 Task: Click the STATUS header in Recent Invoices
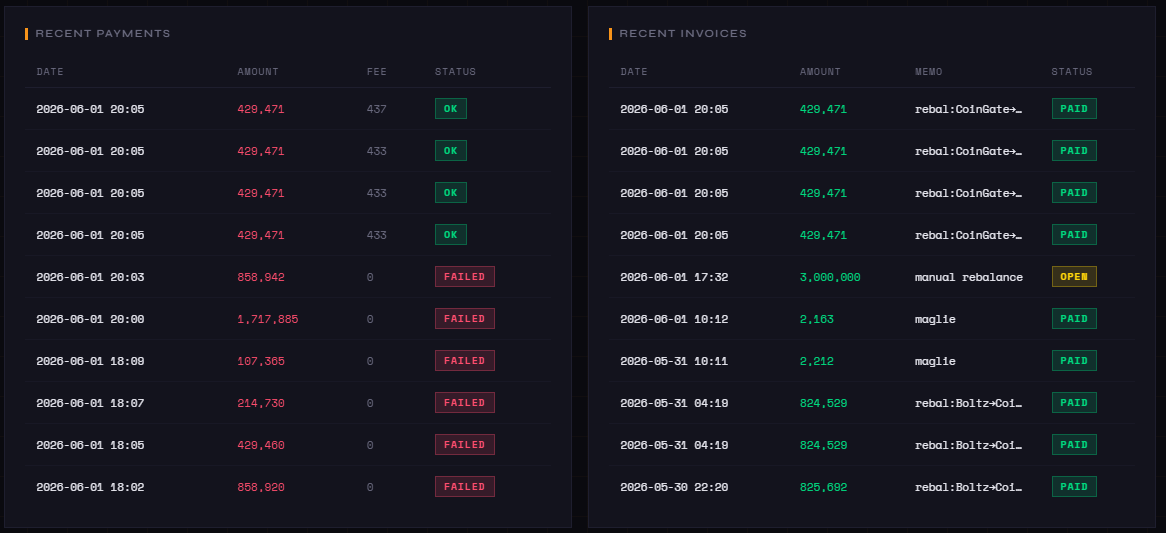pos(1072,72)
